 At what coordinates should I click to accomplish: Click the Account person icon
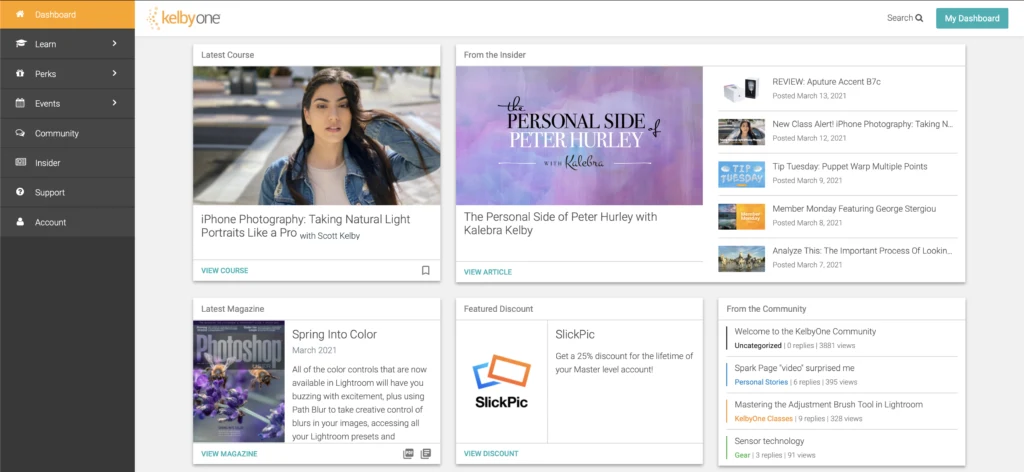[x=20, y=222]
